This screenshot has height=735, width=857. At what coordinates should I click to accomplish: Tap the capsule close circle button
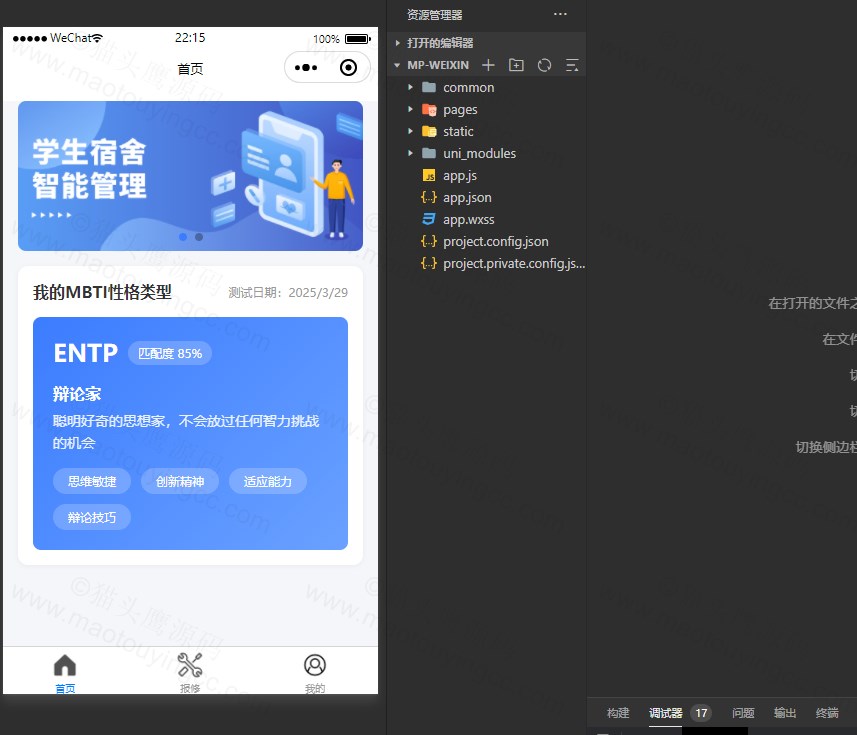coord(348,68)
